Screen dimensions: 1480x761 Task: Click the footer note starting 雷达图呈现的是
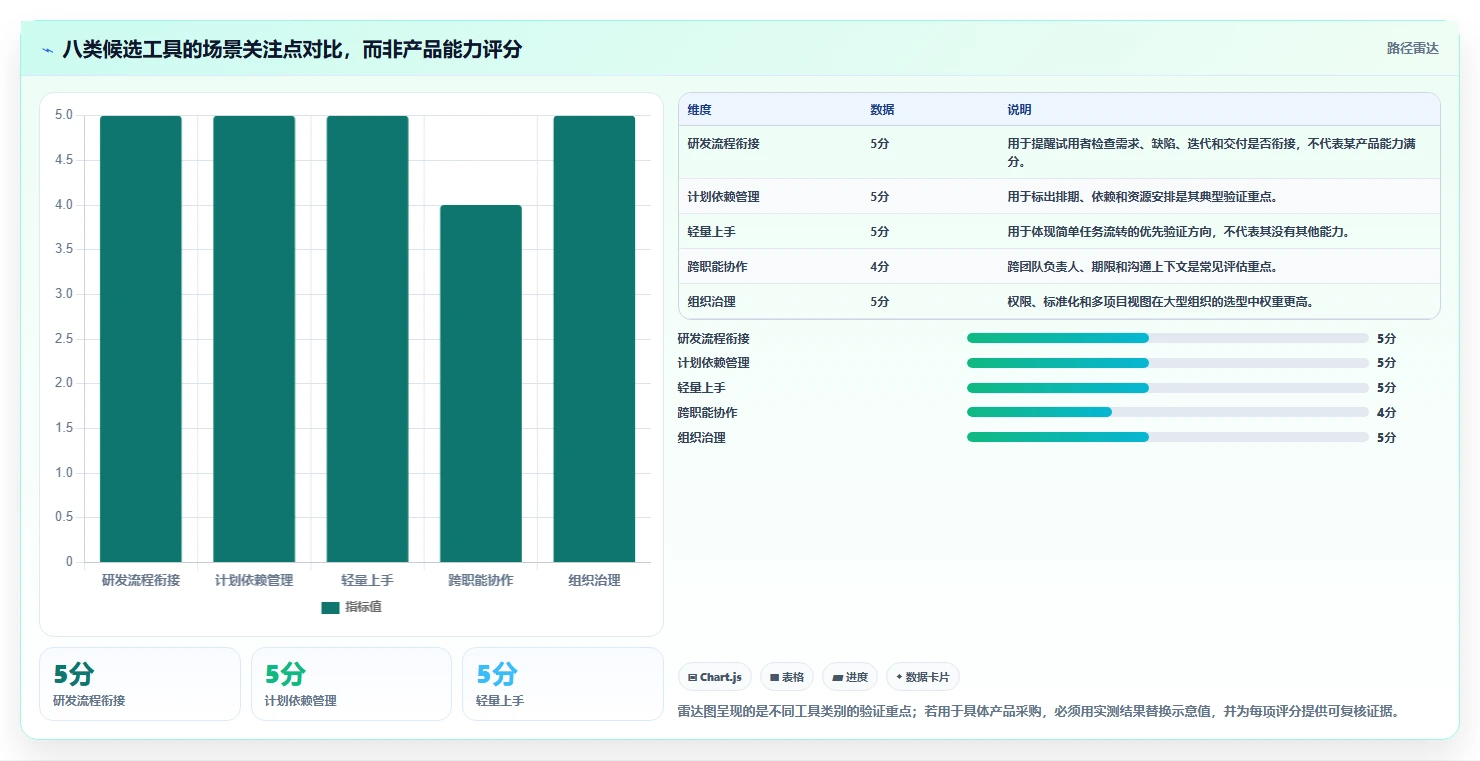coord(1038,712)
